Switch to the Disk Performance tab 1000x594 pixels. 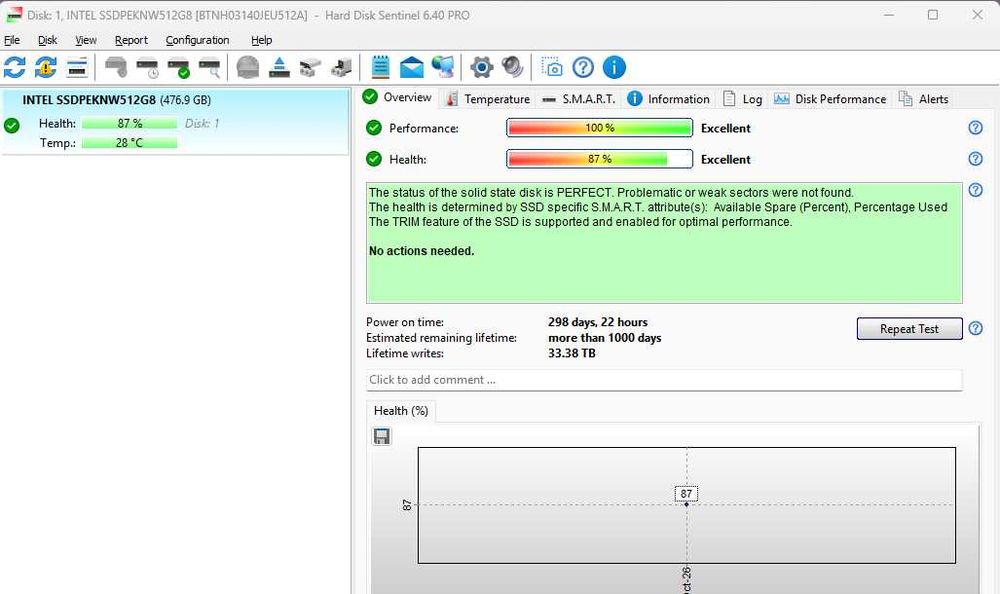(830, 99)
